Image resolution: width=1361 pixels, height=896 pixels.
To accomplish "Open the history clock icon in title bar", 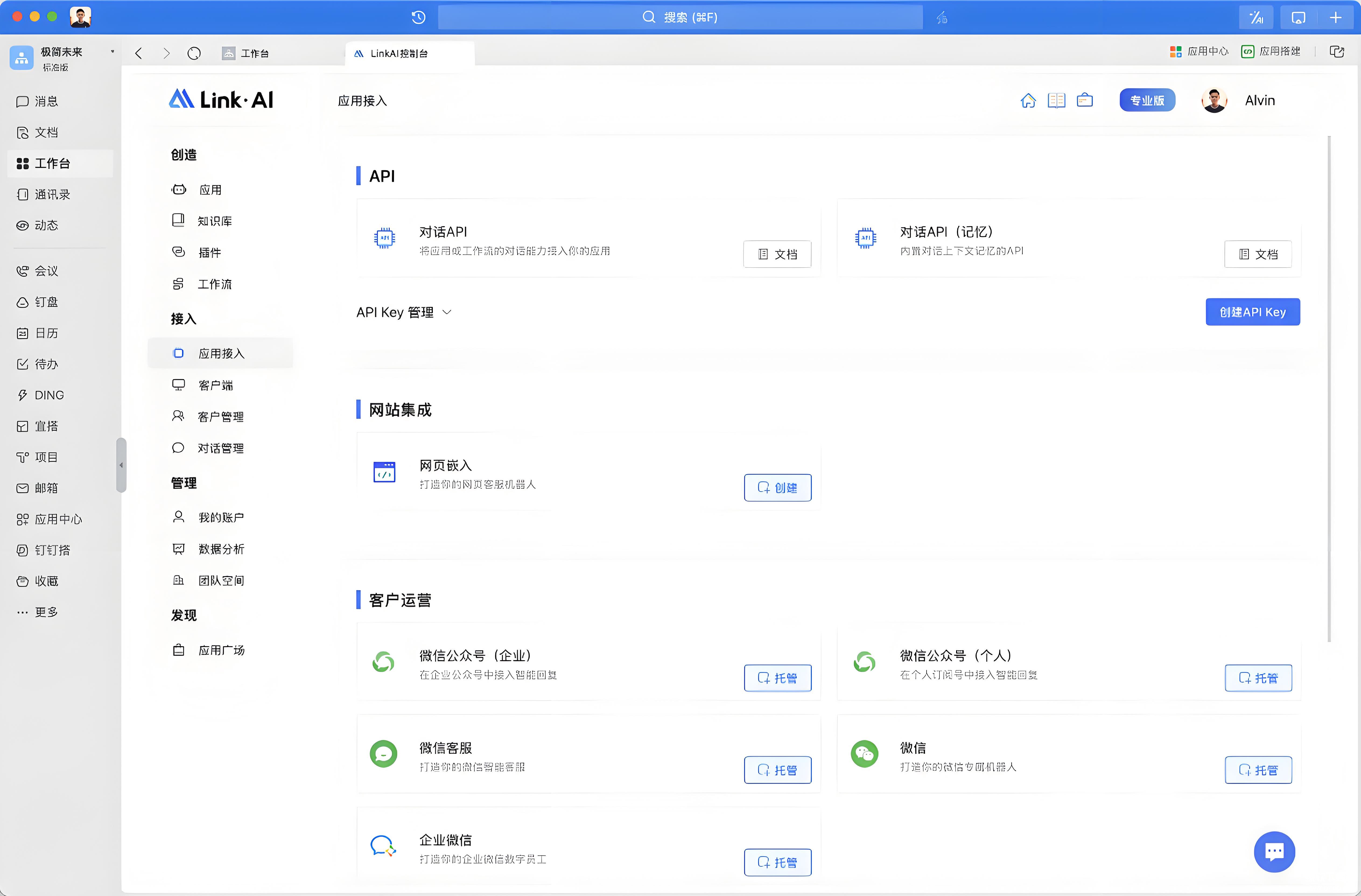I will pyautogui.click(x=418, y=17).
